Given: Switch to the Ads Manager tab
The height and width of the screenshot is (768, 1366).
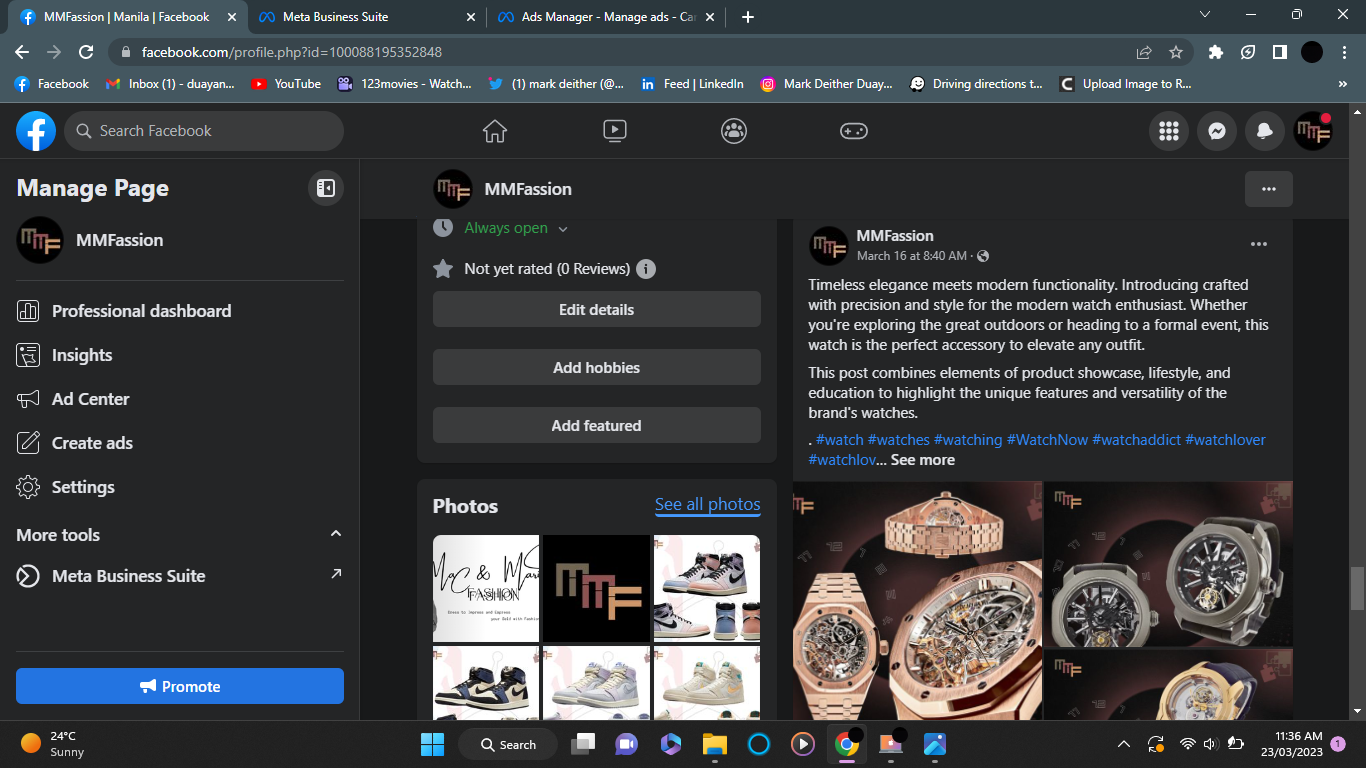Looking at the screenshot, I should 606,17.
